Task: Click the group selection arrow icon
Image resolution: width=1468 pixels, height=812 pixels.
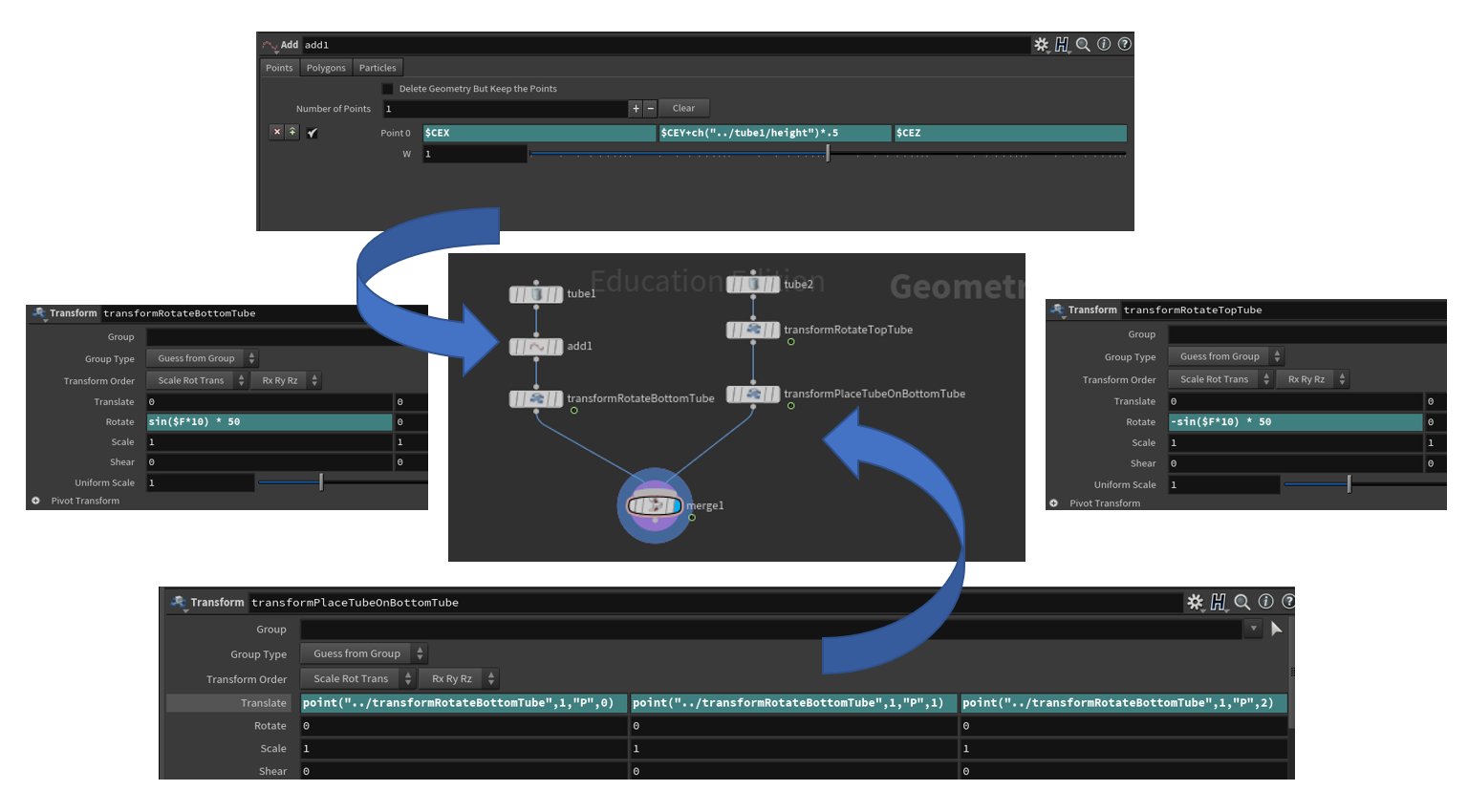Action: 1276,629
